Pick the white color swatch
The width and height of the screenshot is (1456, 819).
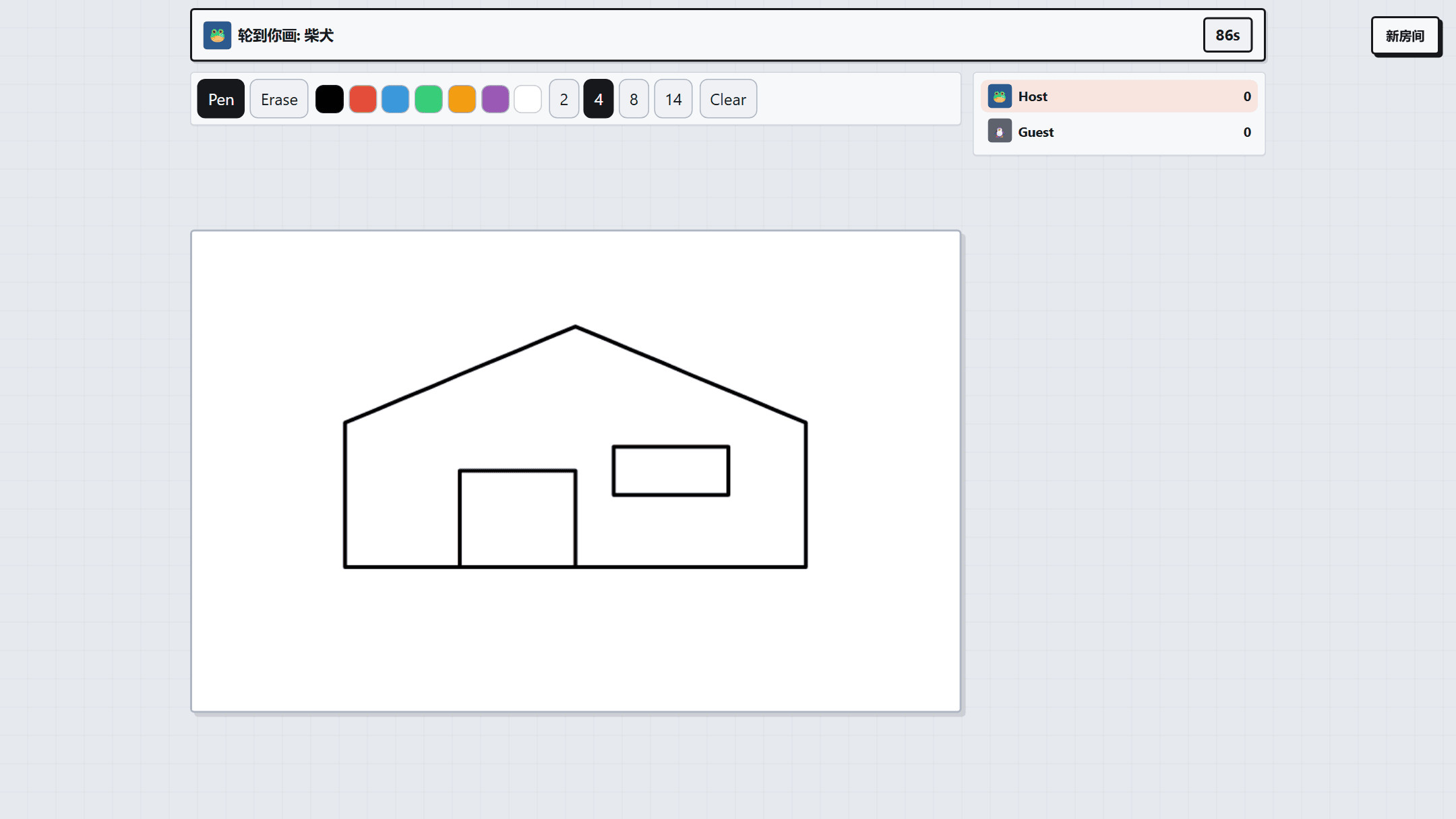[528, 99]
